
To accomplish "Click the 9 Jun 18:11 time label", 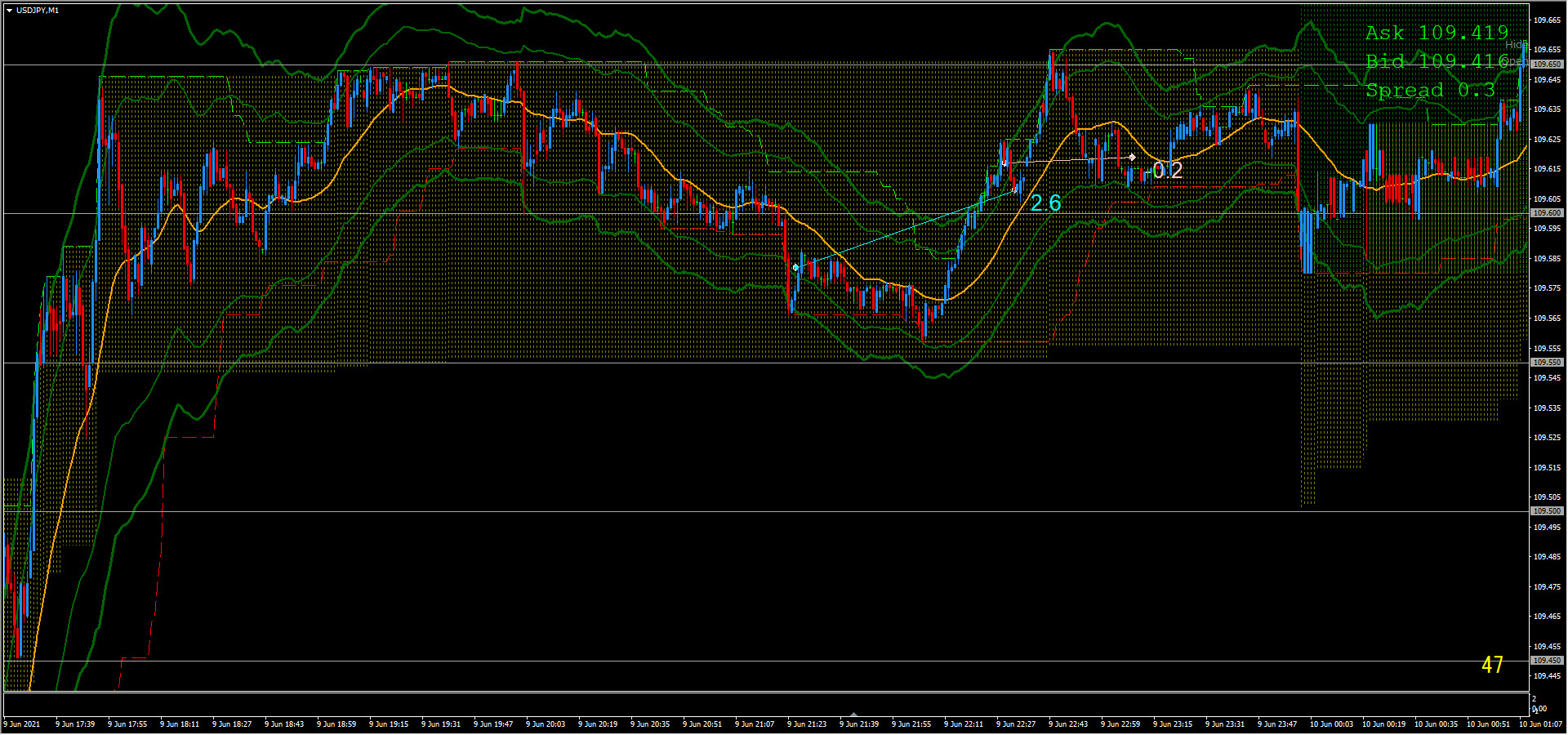I will pyautogui.click(x=180, y=724).
